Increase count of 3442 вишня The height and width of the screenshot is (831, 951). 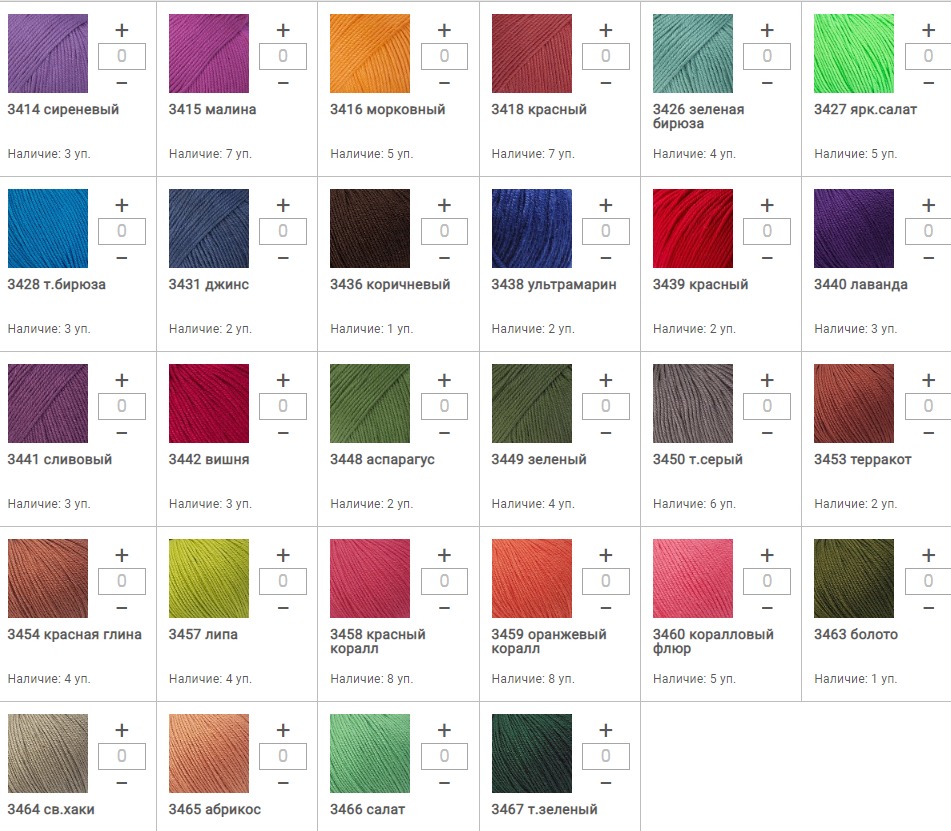pos(283,380)
